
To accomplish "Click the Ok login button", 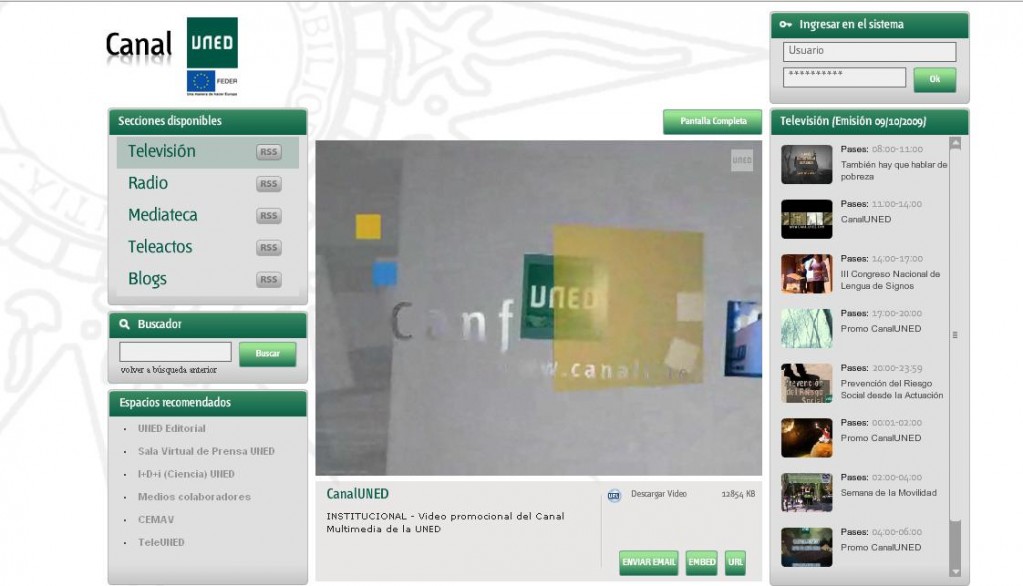I will pyautogui.click(x=935, y=80).
